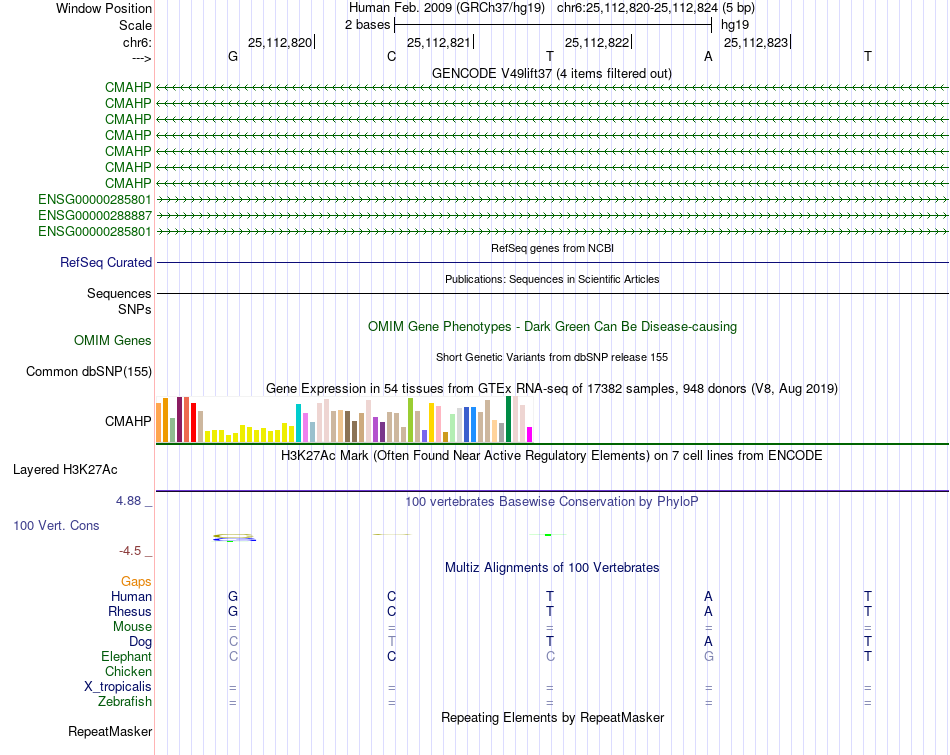Select the Human alignment row label
The height and width of the screenshot is (755, 950).
point(131,596)
